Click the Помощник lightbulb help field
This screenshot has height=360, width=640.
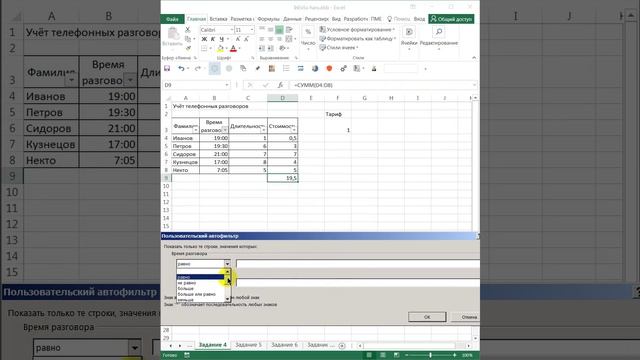(399, 19)
